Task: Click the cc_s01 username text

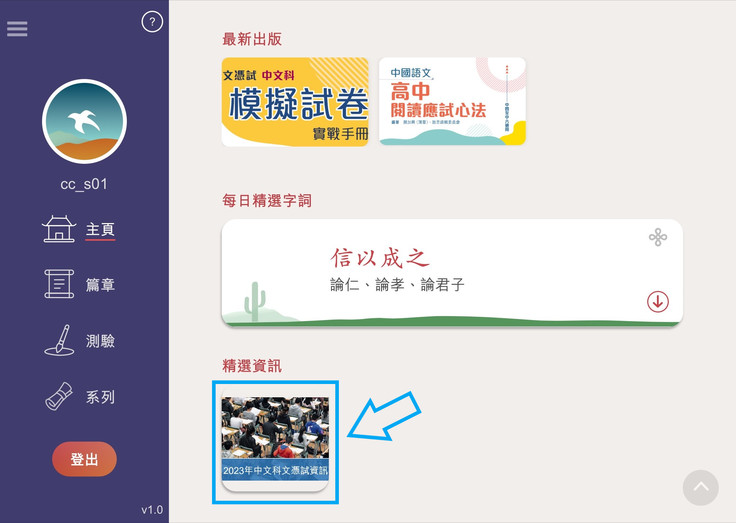Action: pos(84,184)
